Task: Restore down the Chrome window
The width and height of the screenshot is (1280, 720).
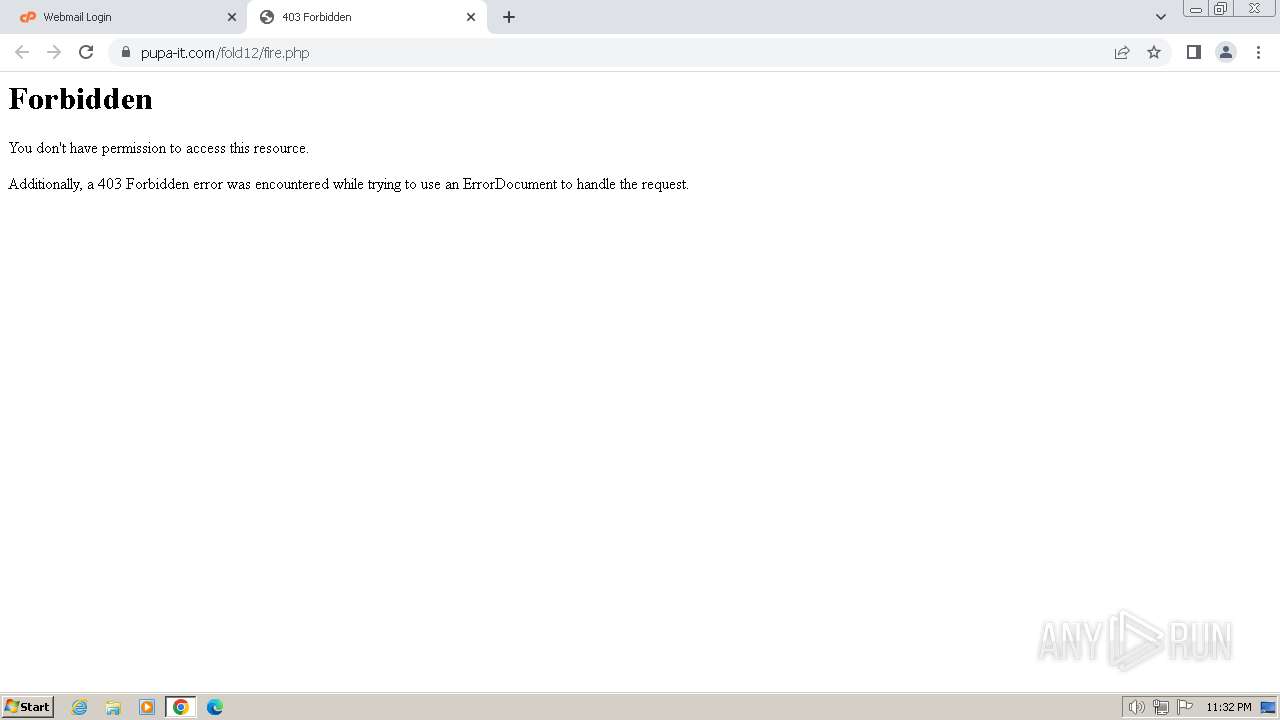Action: point(1221,9)
